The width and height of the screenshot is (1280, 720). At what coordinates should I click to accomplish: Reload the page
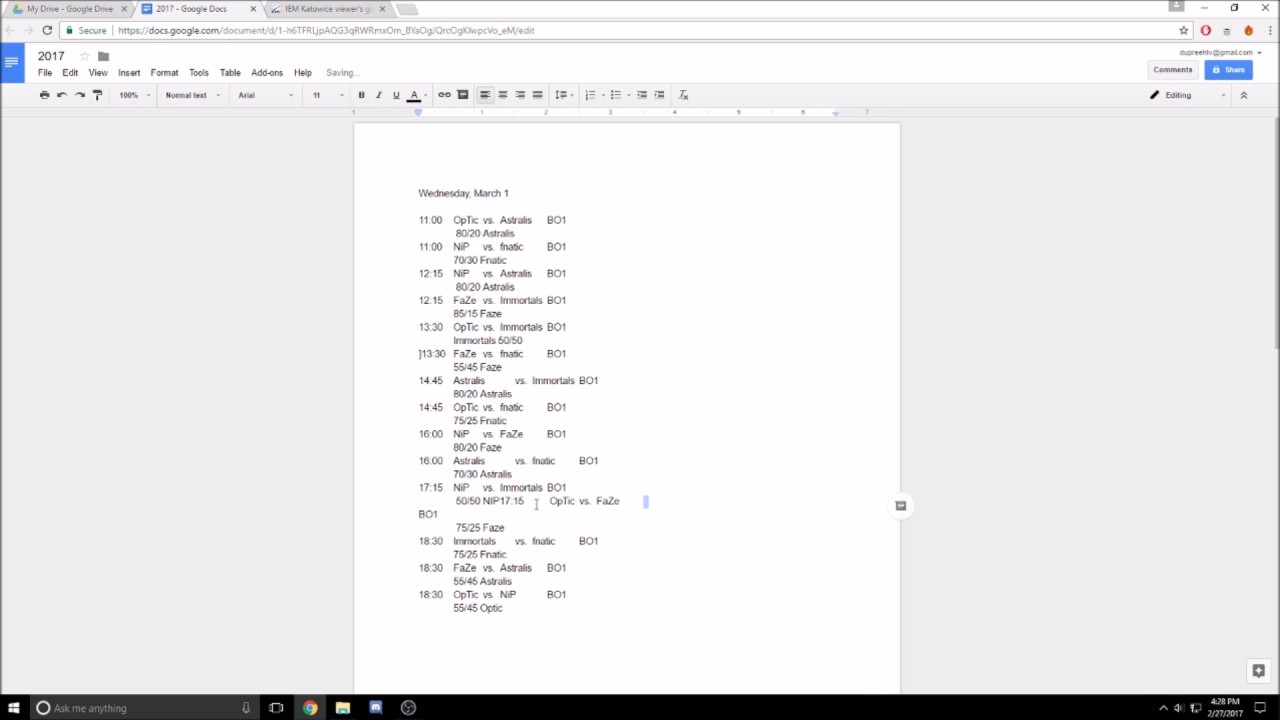coord(47,30)
